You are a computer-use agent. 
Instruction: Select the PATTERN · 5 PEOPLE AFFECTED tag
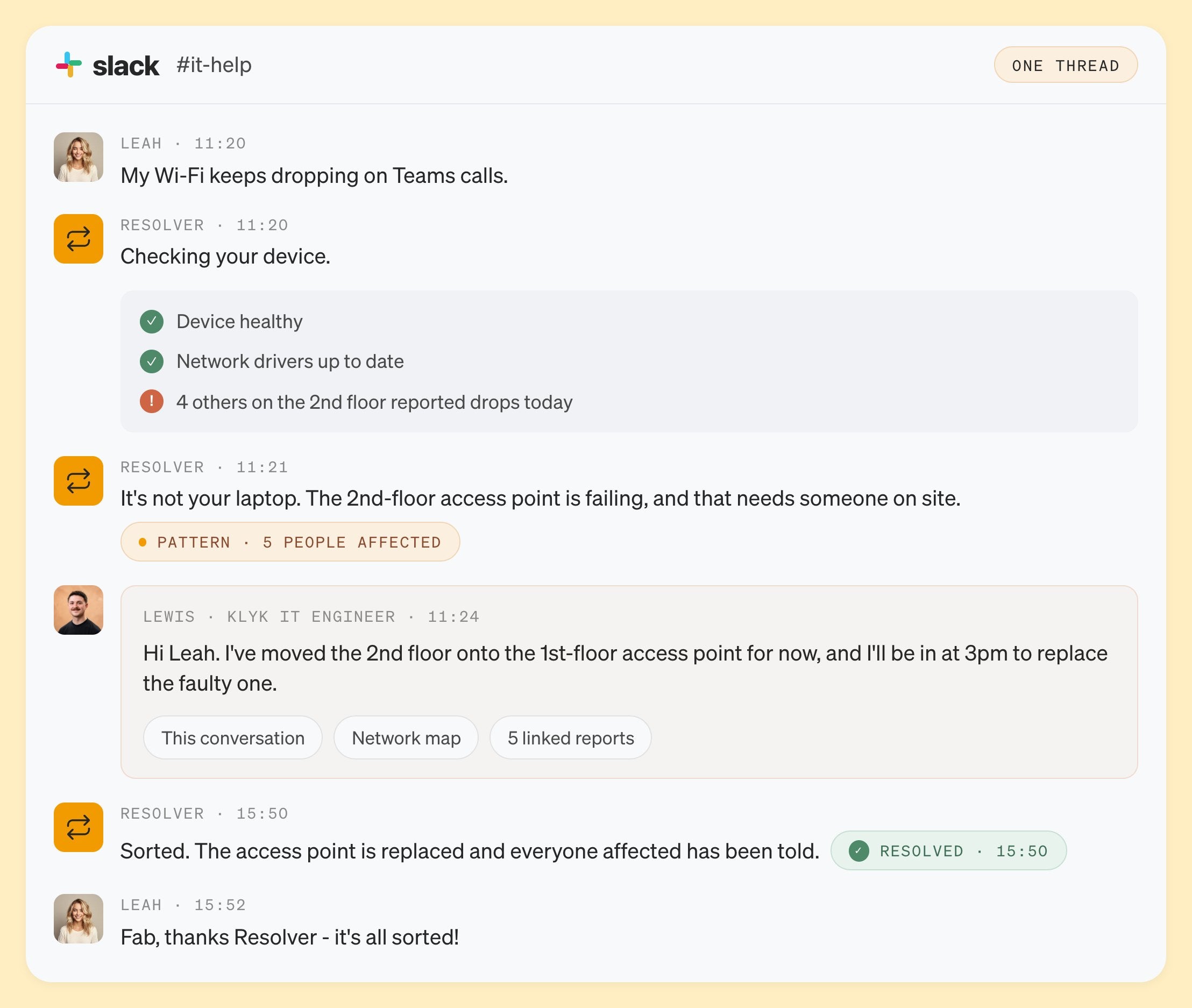(x=290, y=542)
